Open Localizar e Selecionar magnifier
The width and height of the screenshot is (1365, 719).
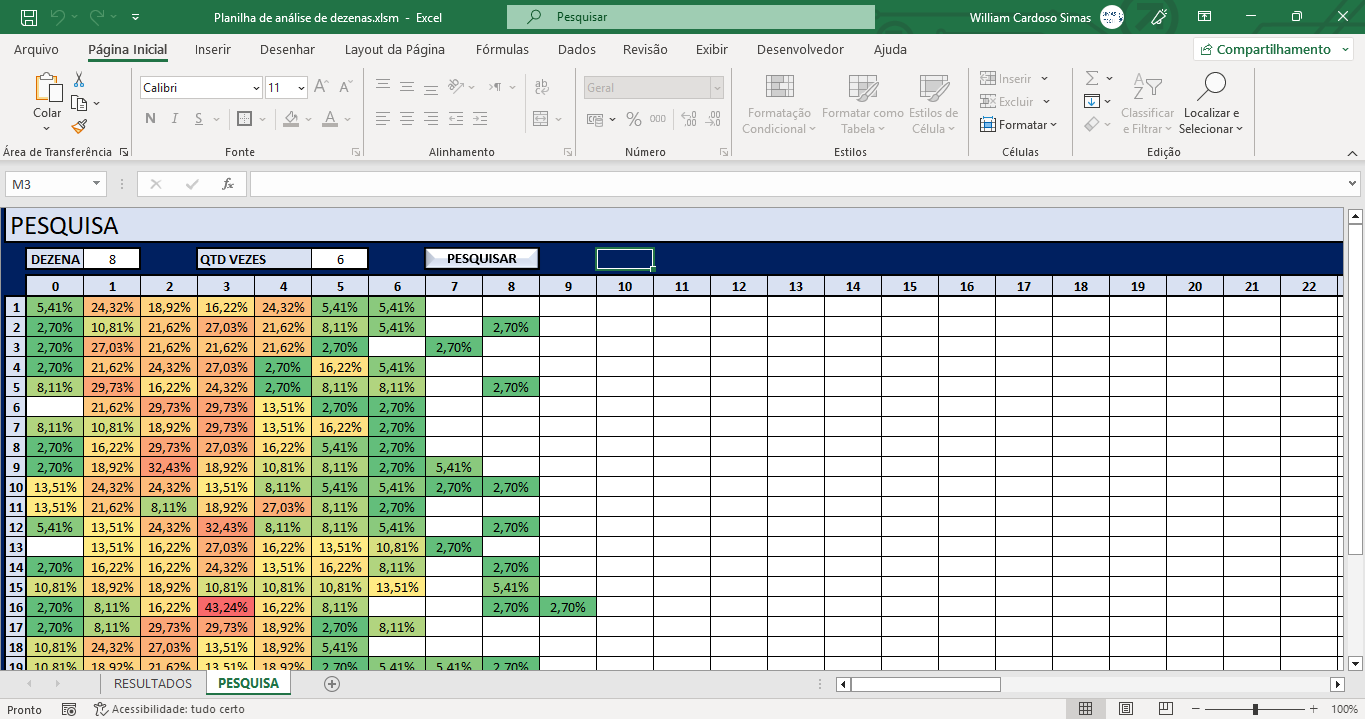click(1211, 103)
